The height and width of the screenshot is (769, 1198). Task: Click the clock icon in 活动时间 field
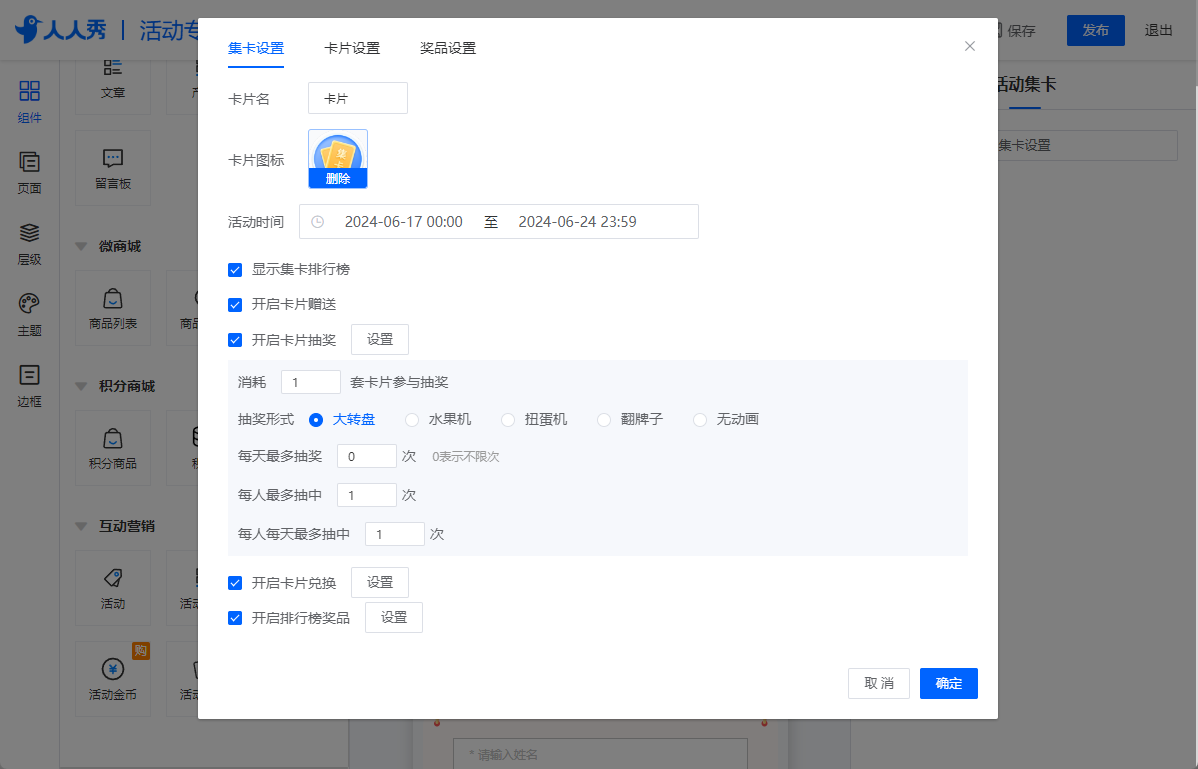click(x=318, y=221)
